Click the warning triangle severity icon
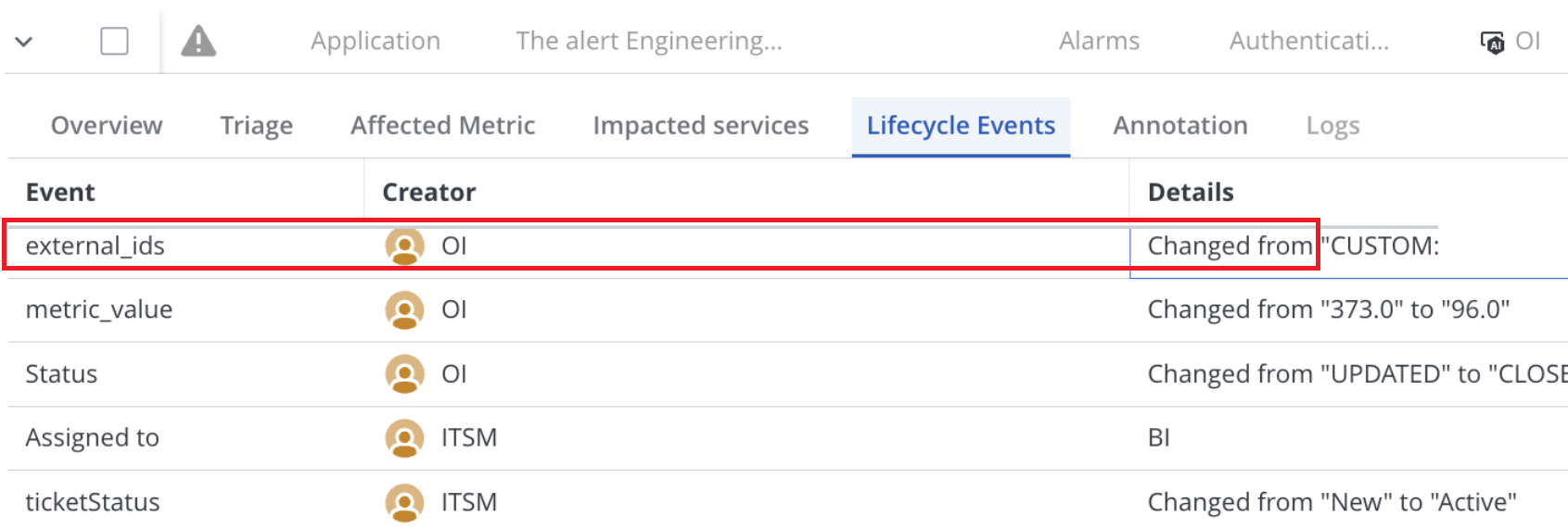Image resolution: width=1568 pixels, height=529 pixels. pyautogui.click(x=198, y=42)
